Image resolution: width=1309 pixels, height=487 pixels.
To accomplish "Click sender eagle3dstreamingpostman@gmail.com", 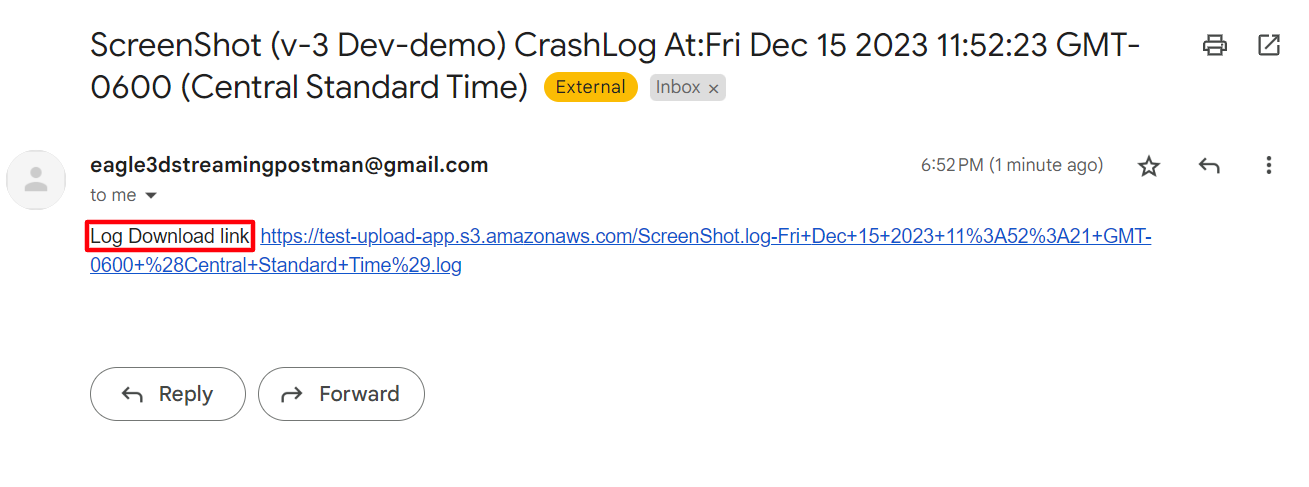I will (289, 165).
